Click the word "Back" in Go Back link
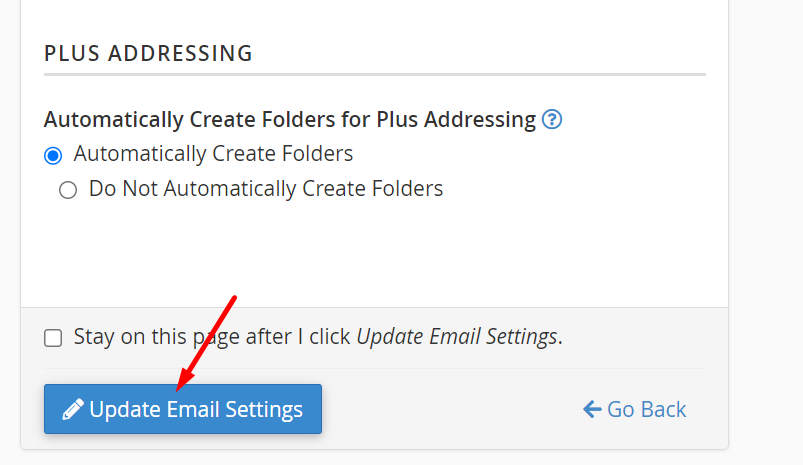This screenshot has width=803, height=465. point(661,409)
